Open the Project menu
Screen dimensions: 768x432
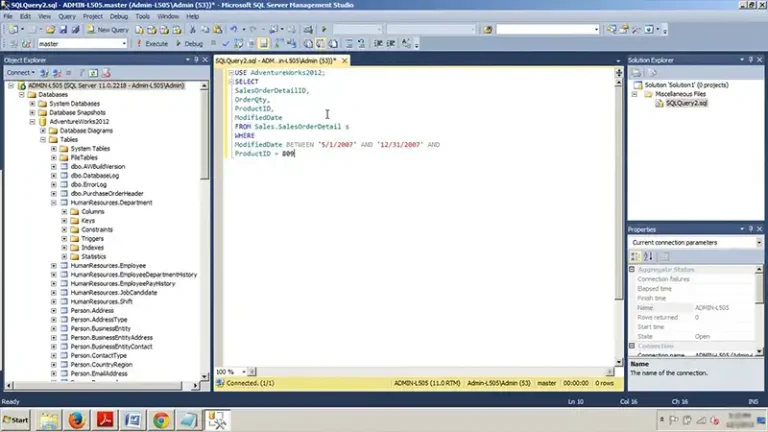(93, 16)
